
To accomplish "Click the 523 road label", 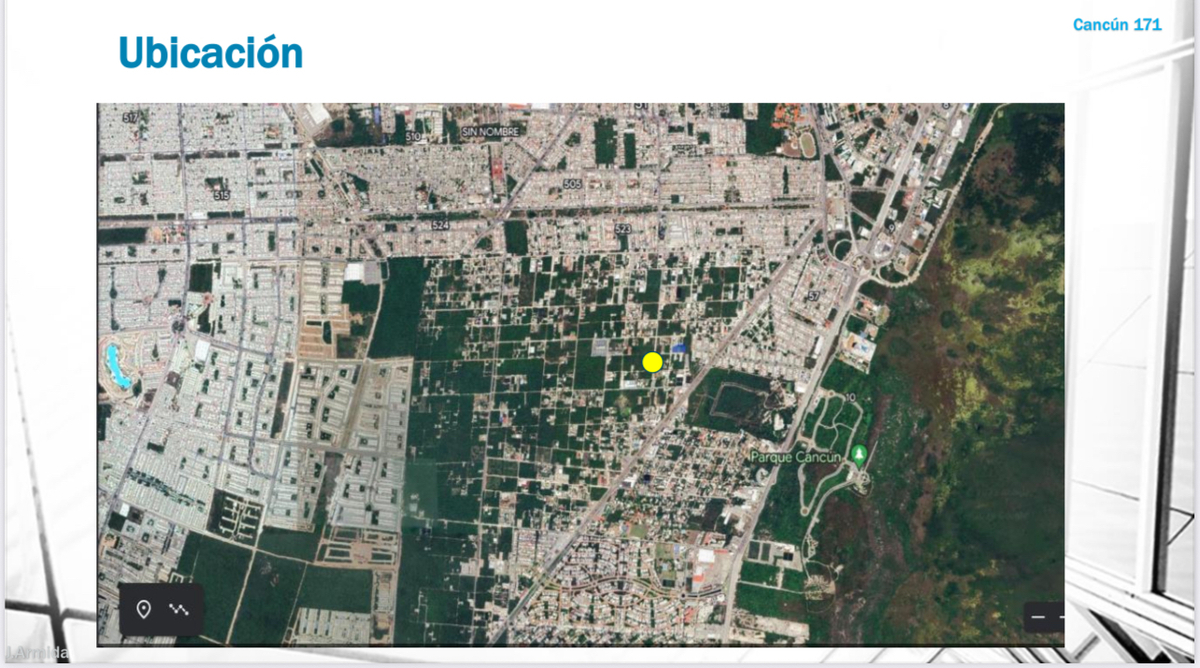I will [622, 229].
